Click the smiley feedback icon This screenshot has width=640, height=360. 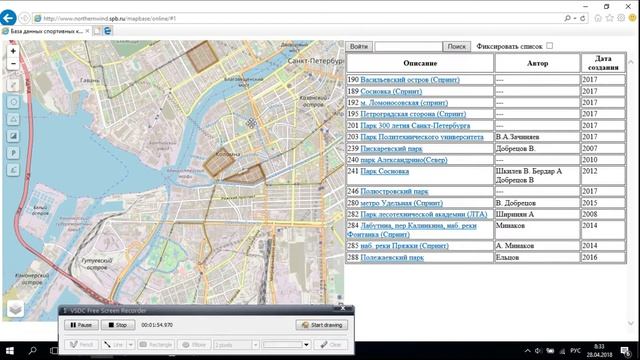coord(633,18)
